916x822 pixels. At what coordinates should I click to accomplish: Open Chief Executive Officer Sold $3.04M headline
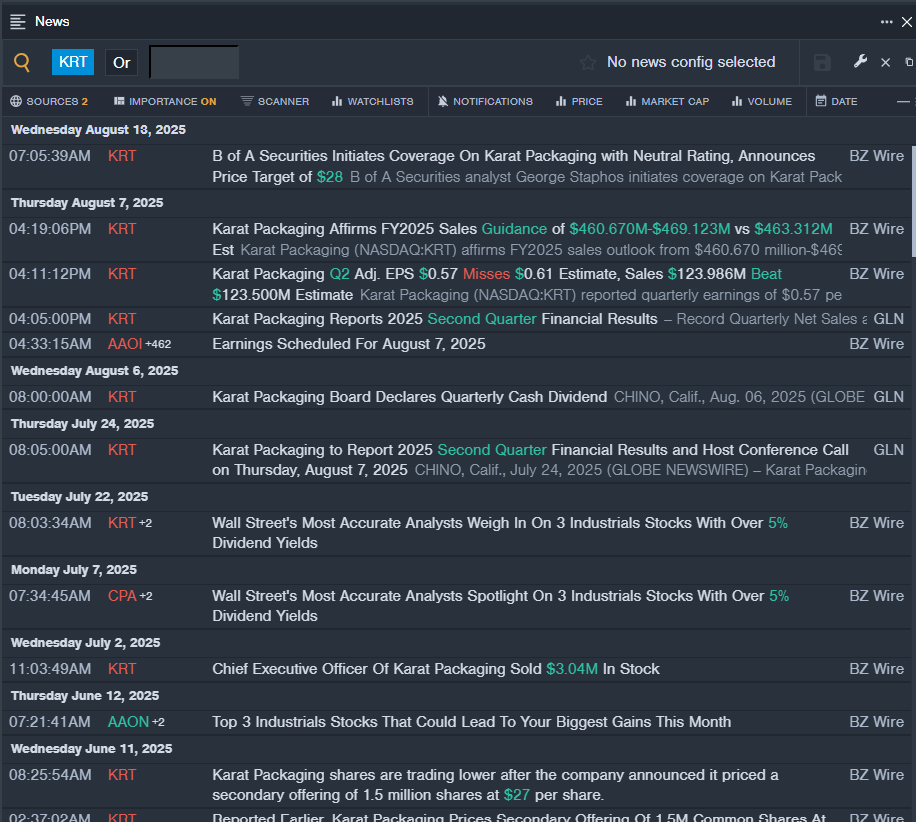tap(436, 669)
